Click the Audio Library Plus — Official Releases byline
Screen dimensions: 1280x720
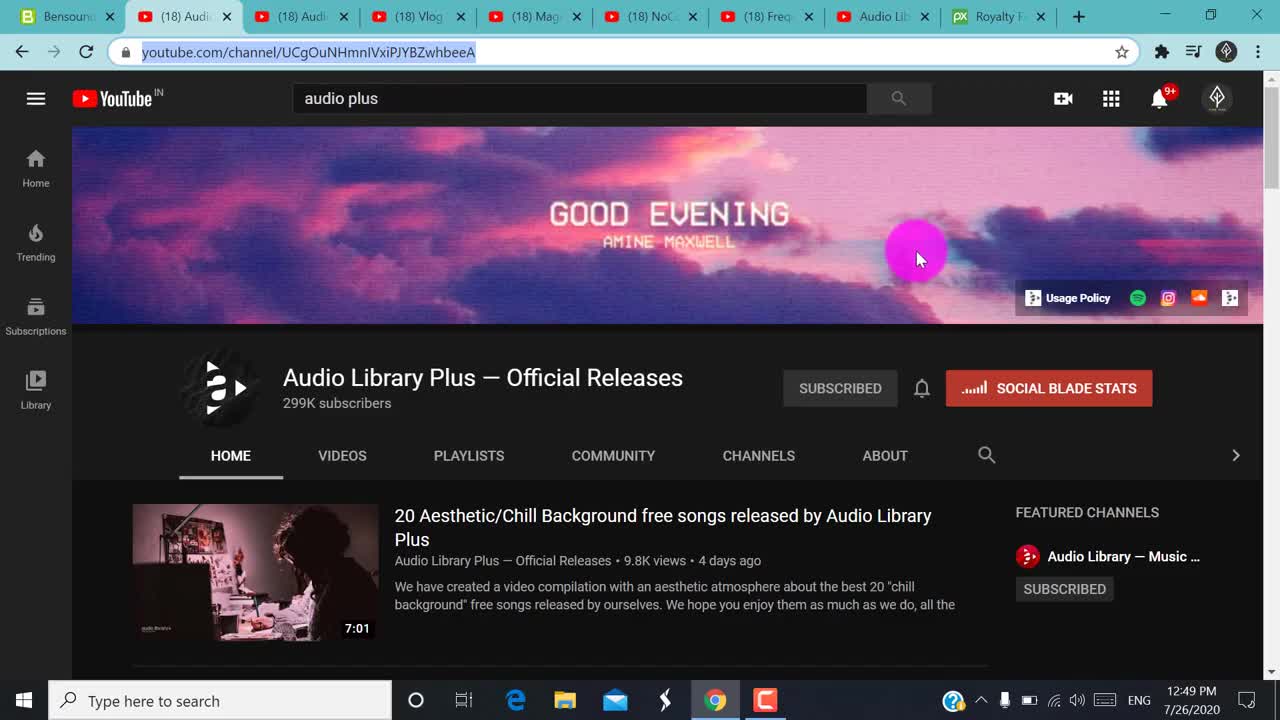[503, 561]
